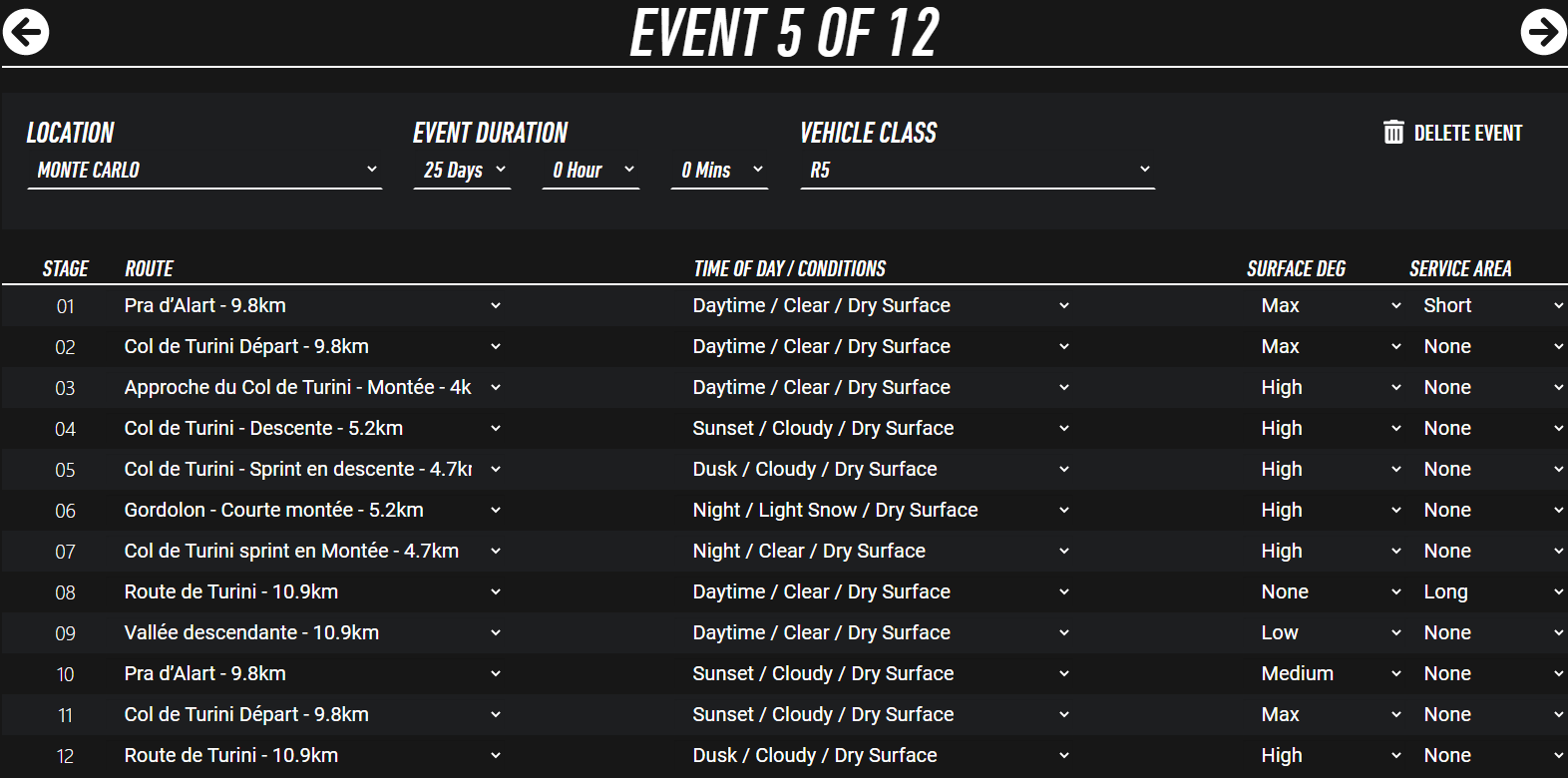The width and height of the screenshot is (1568, 778).
Task: Open stage 10 Medium surface degradation dropdown
Action: pyautogui.click(x=1331, y=674)
